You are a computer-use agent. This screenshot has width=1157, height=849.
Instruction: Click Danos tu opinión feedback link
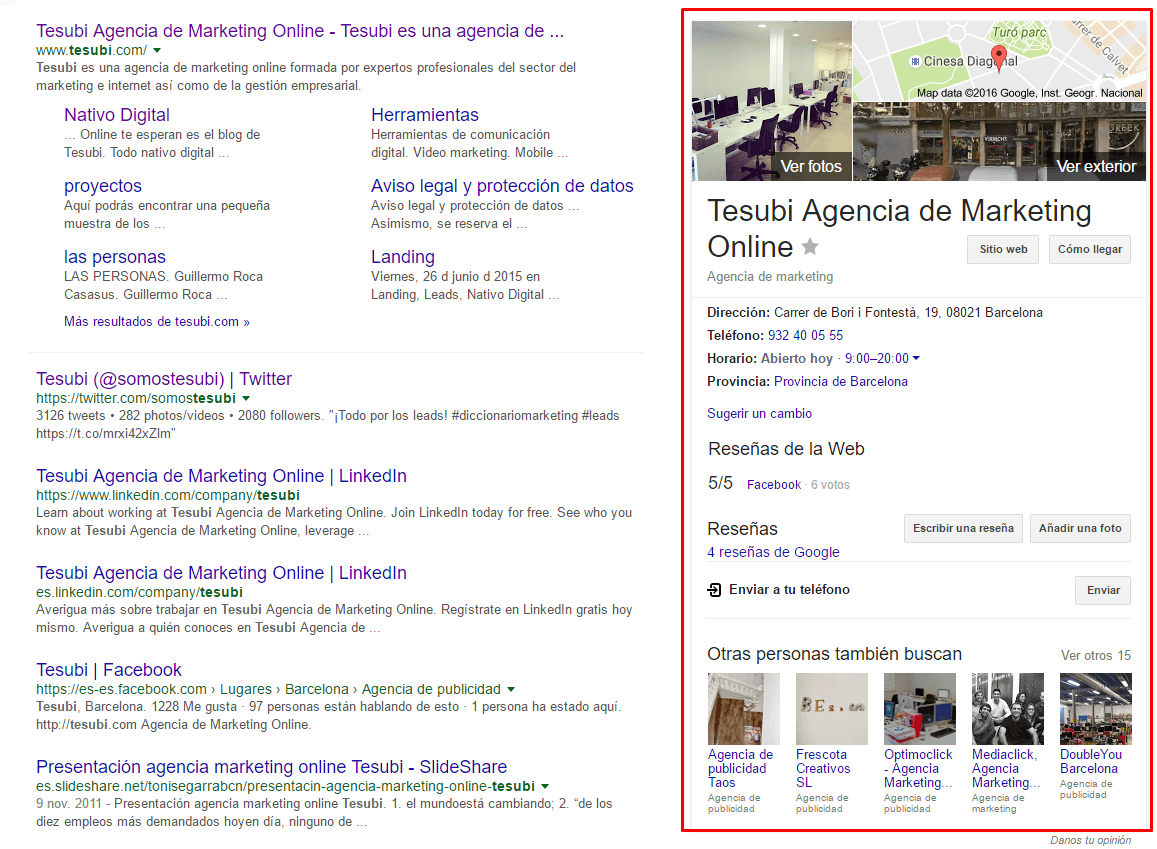(x=1091, y=840)
